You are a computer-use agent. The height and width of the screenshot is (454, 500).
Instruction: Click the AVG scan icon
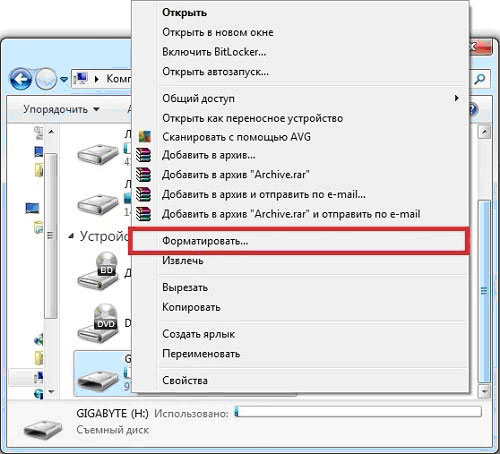click(x=145, y=137)
